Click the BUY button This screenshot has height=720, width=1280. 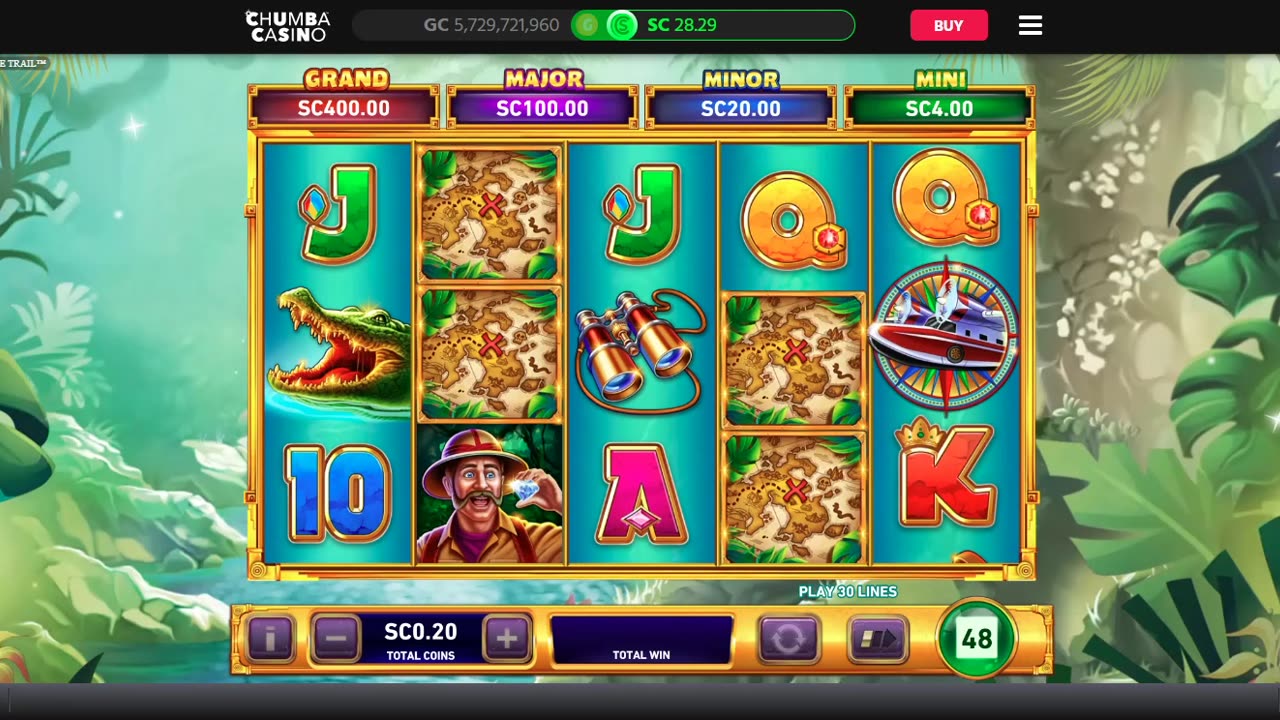coord(948,26)
